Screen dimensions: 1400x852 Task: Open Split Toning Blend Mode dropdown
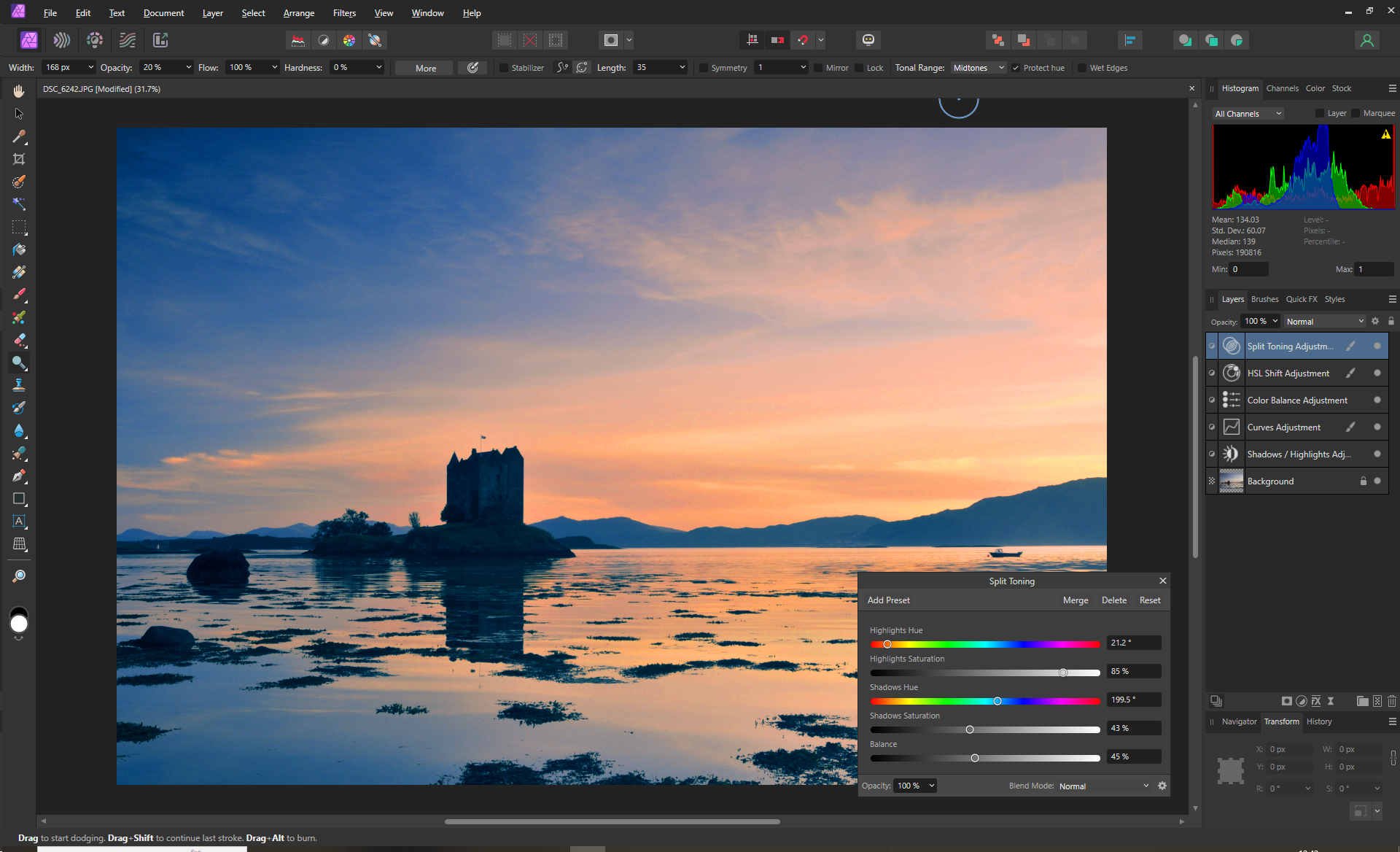(x=1104, y=786)
